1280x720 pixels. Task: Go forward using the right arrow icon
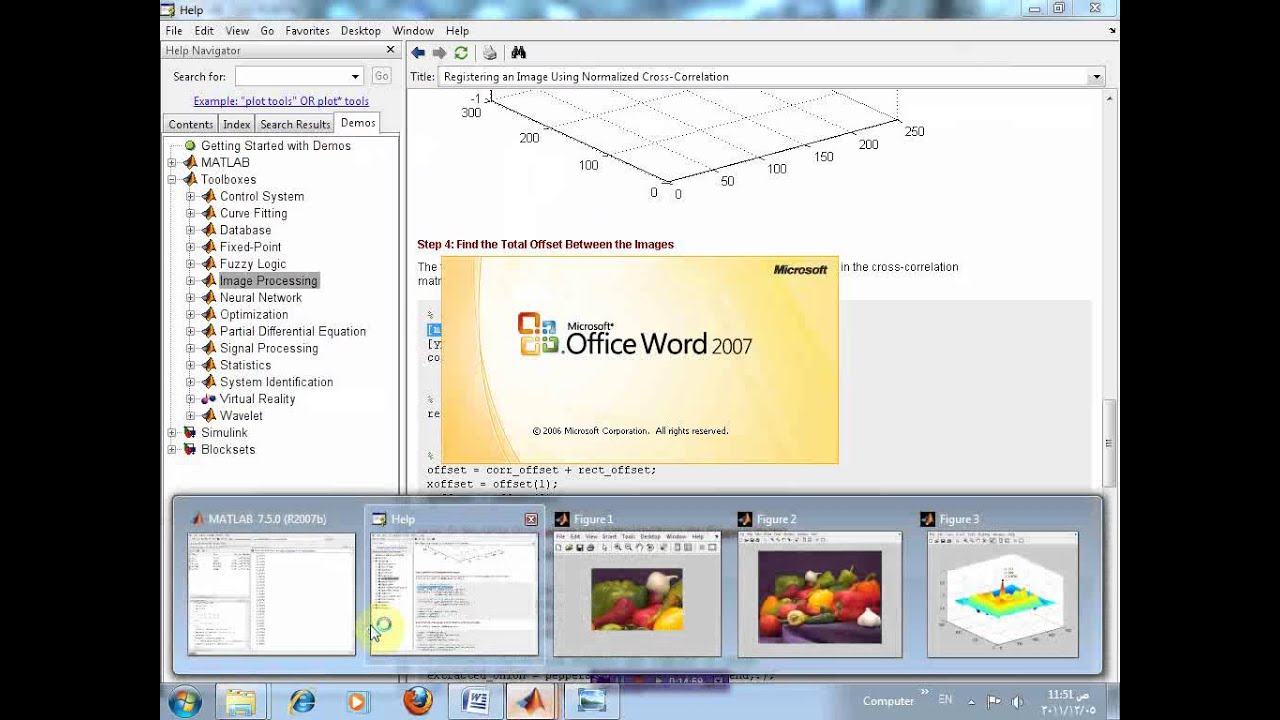(x=439, y=53)
